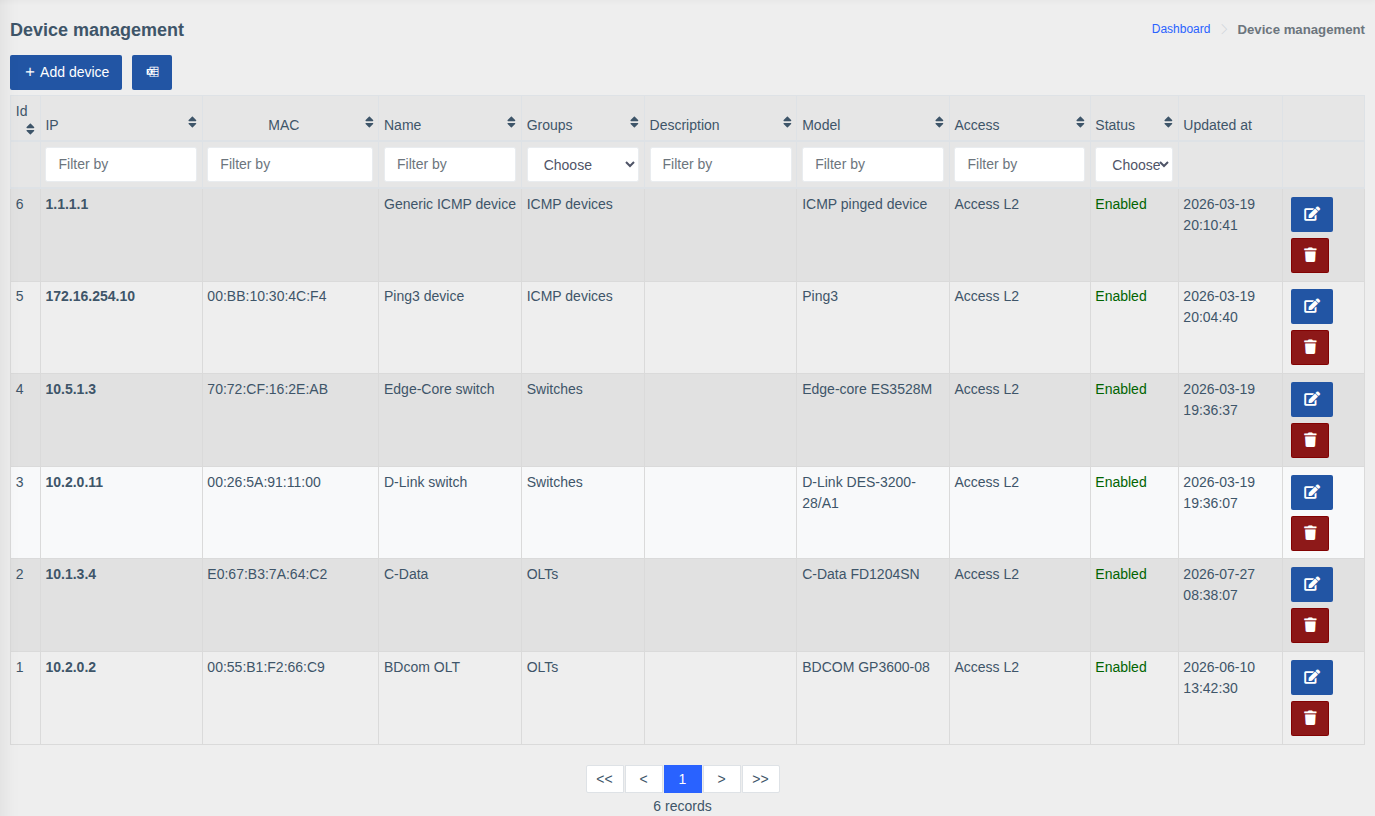Delete the Edge-Core switch entry
This screenshot has height=816, width=1375.
click(1310, 440)
